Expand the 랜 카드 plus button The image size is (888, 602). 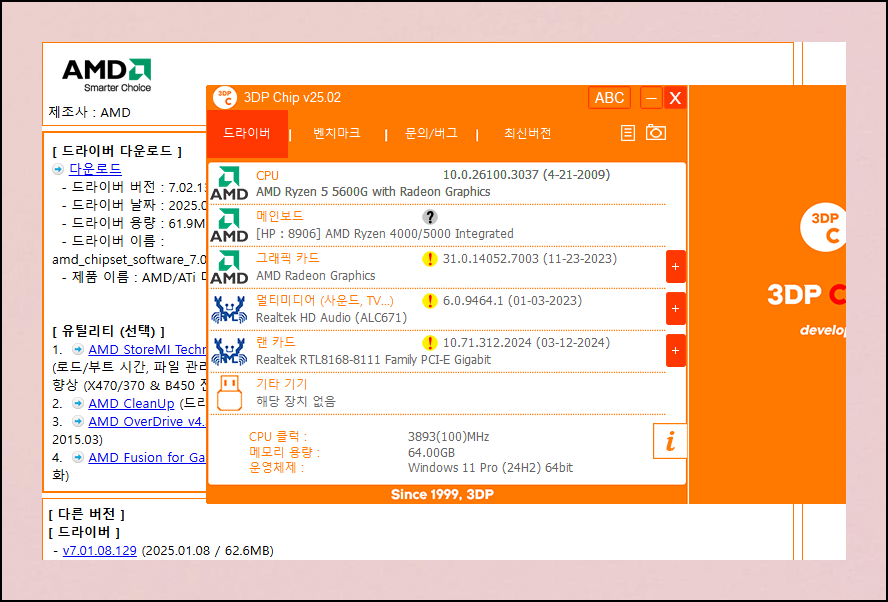(x=676, y=351)
